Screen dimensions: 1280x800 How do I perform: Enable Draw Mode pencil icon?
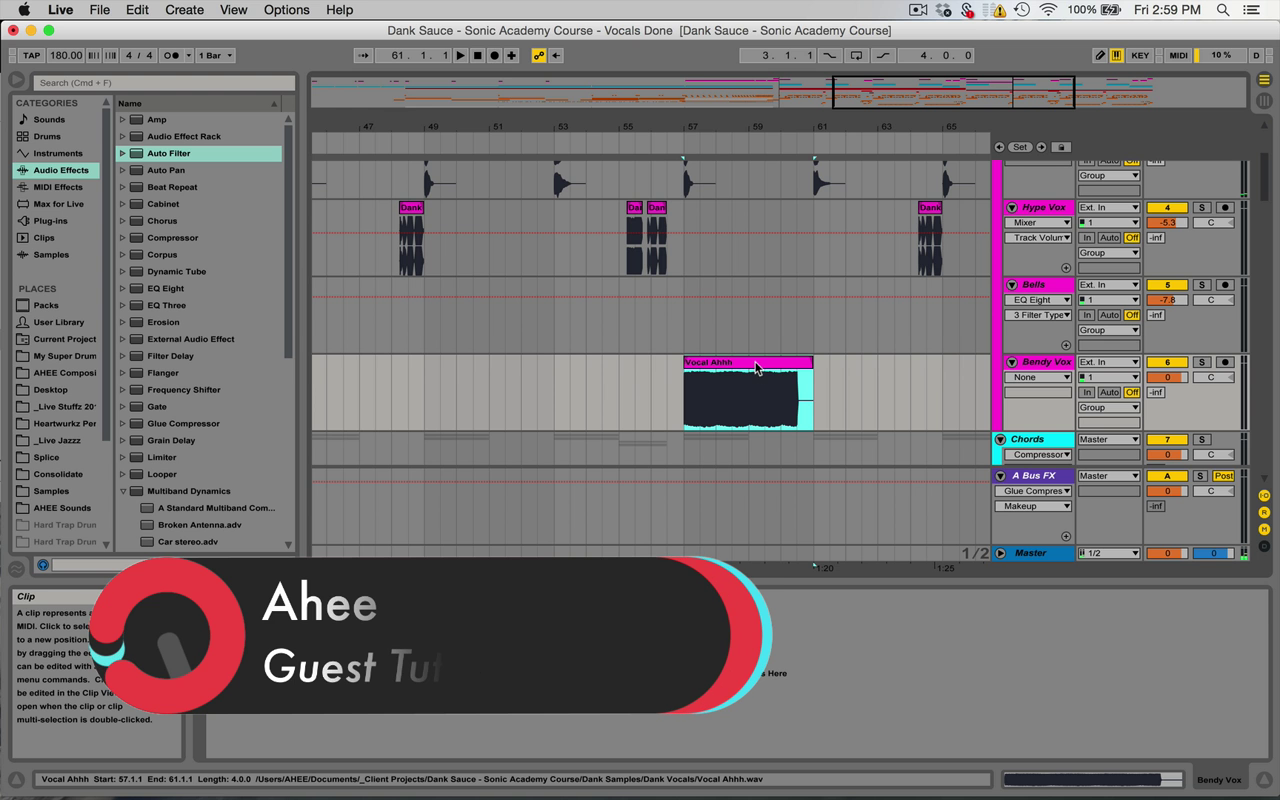tap(1100, 56)
